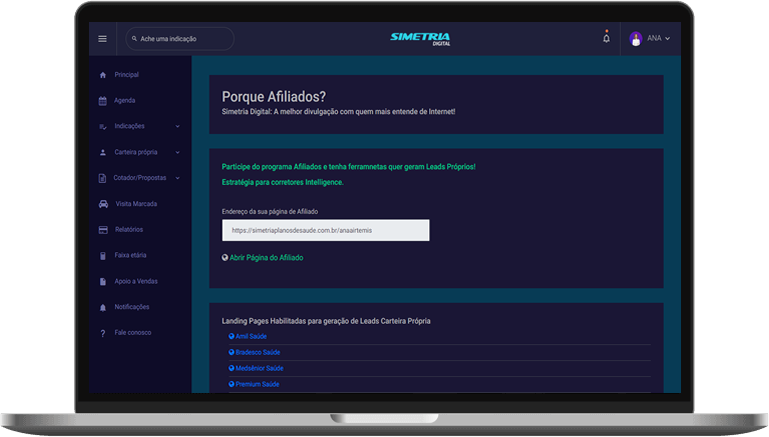Open Indicações menu label
Screen dimensions: 769x437
129,126
